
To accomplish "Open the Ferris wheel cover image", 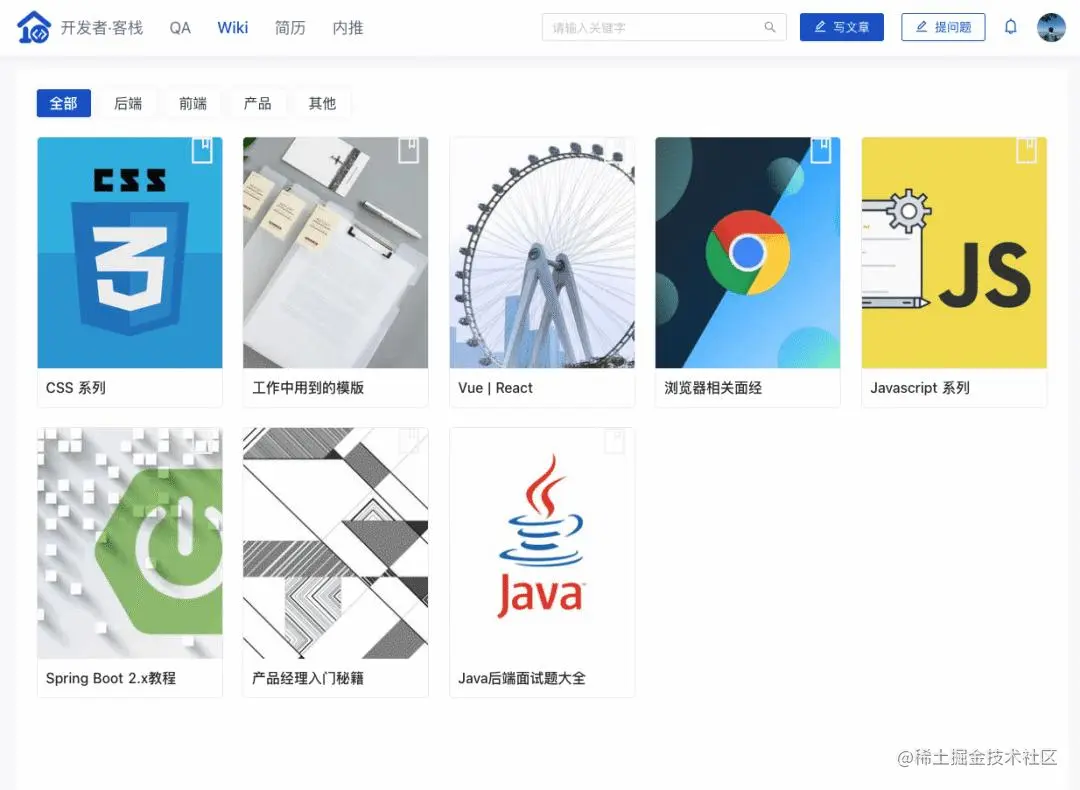I will 542,253.
